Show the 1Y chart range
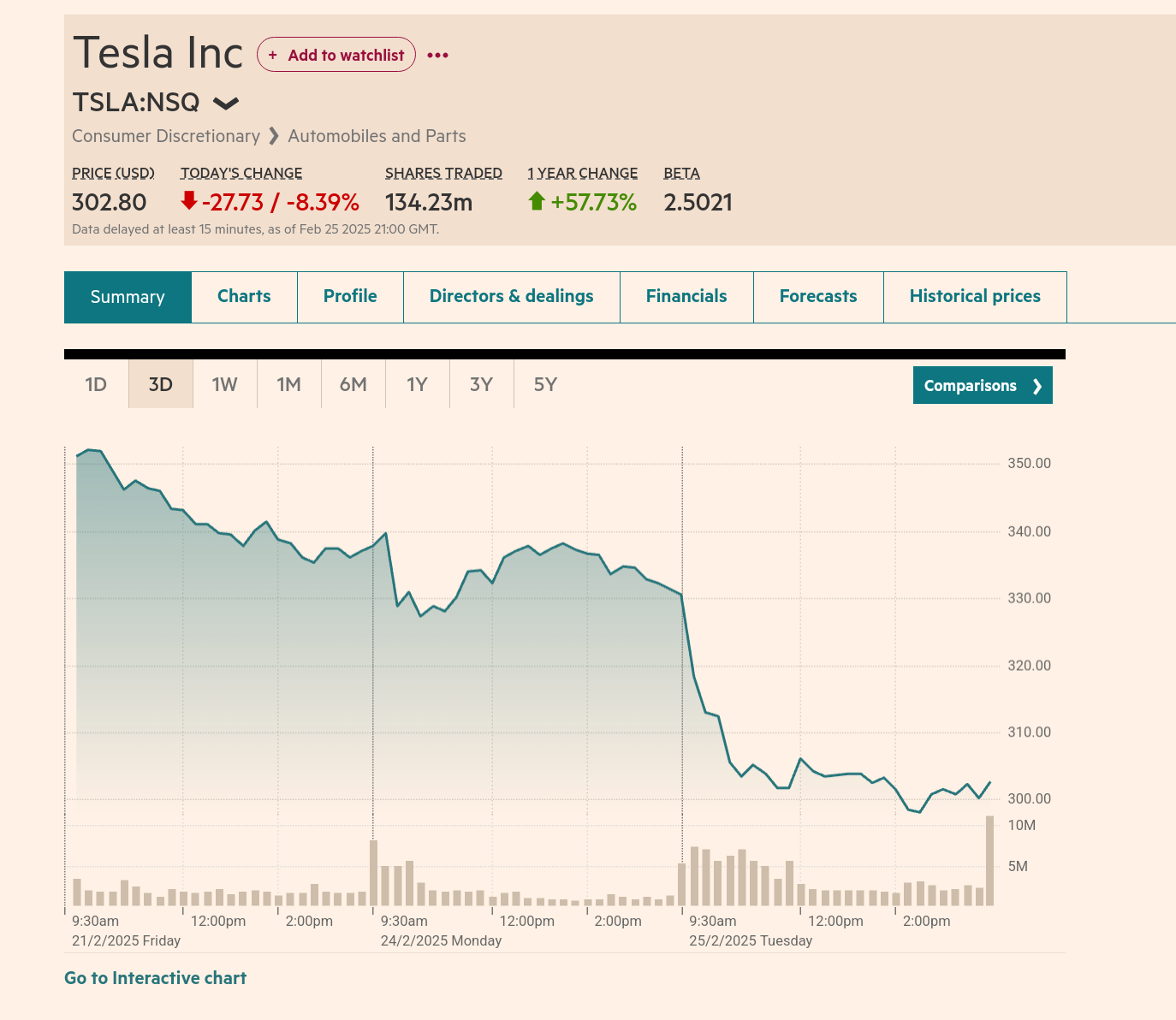1176x1020 pixels. [x=417, y=384]
